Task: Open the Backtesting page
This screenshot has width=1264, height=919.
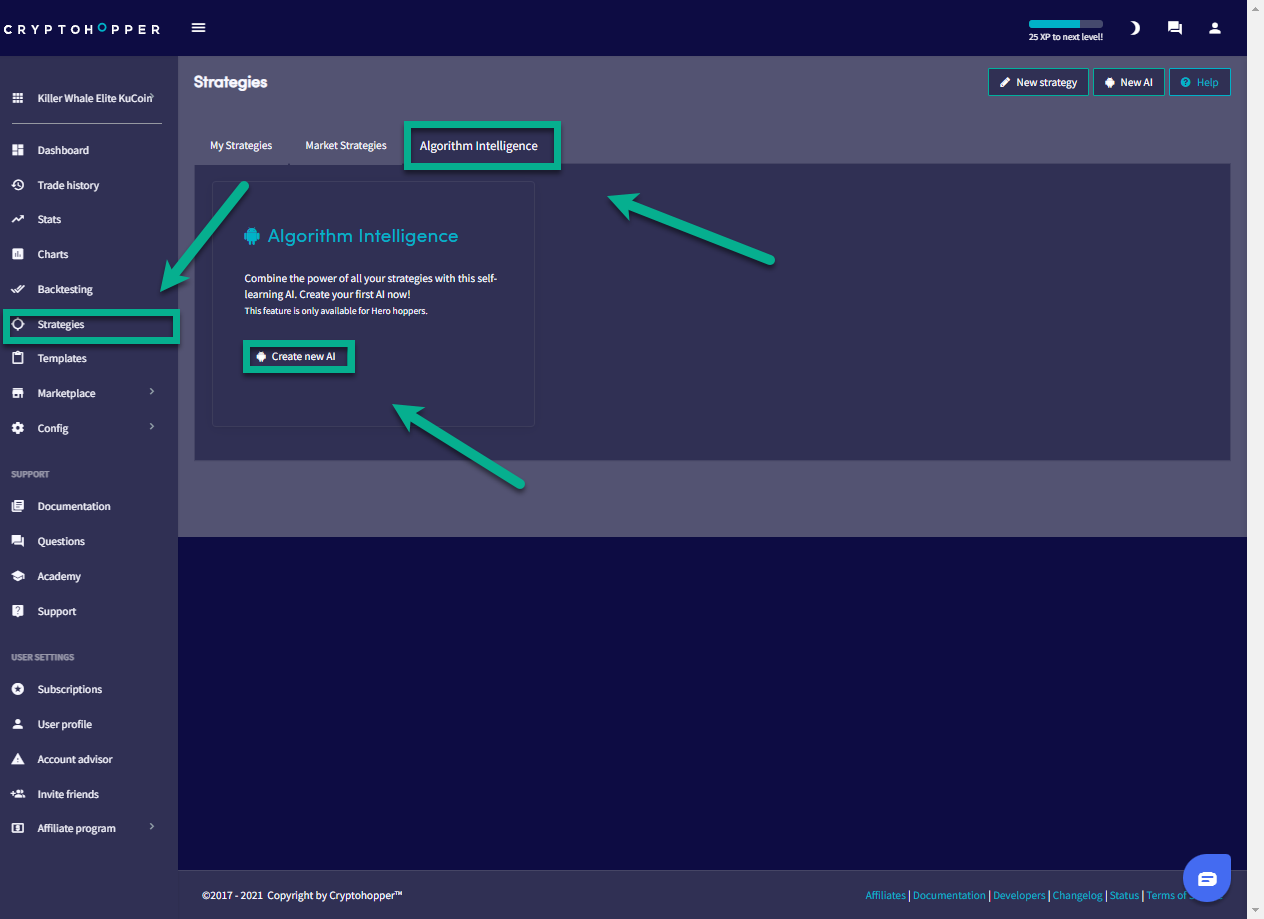Action: [x=65, y=289]
